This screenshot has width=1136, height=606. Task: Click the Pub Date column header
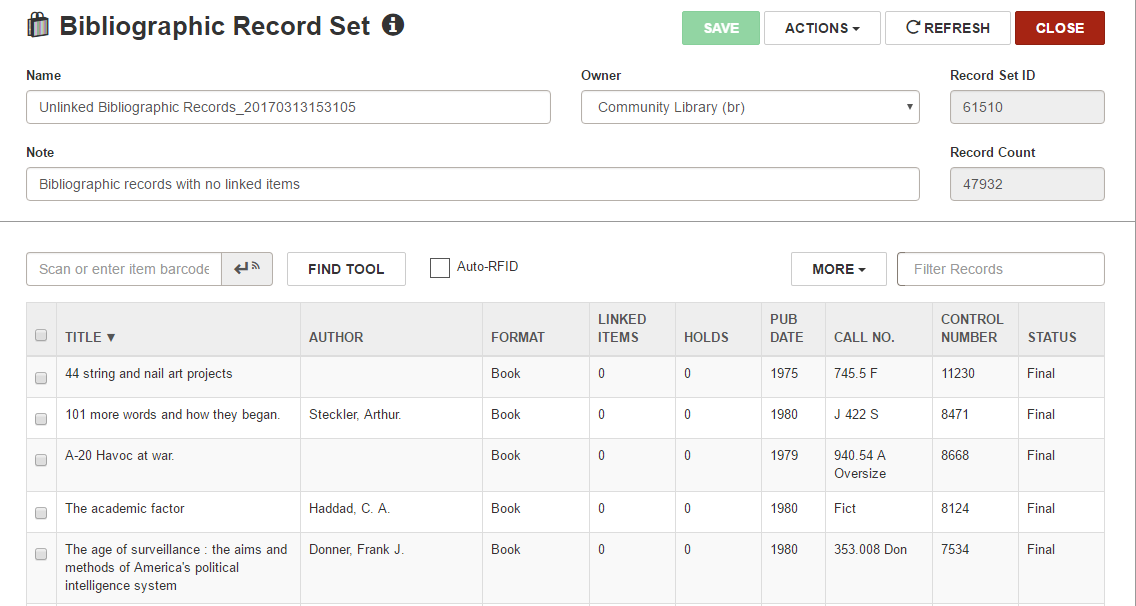pyautogui.click(x=784, y=328)
